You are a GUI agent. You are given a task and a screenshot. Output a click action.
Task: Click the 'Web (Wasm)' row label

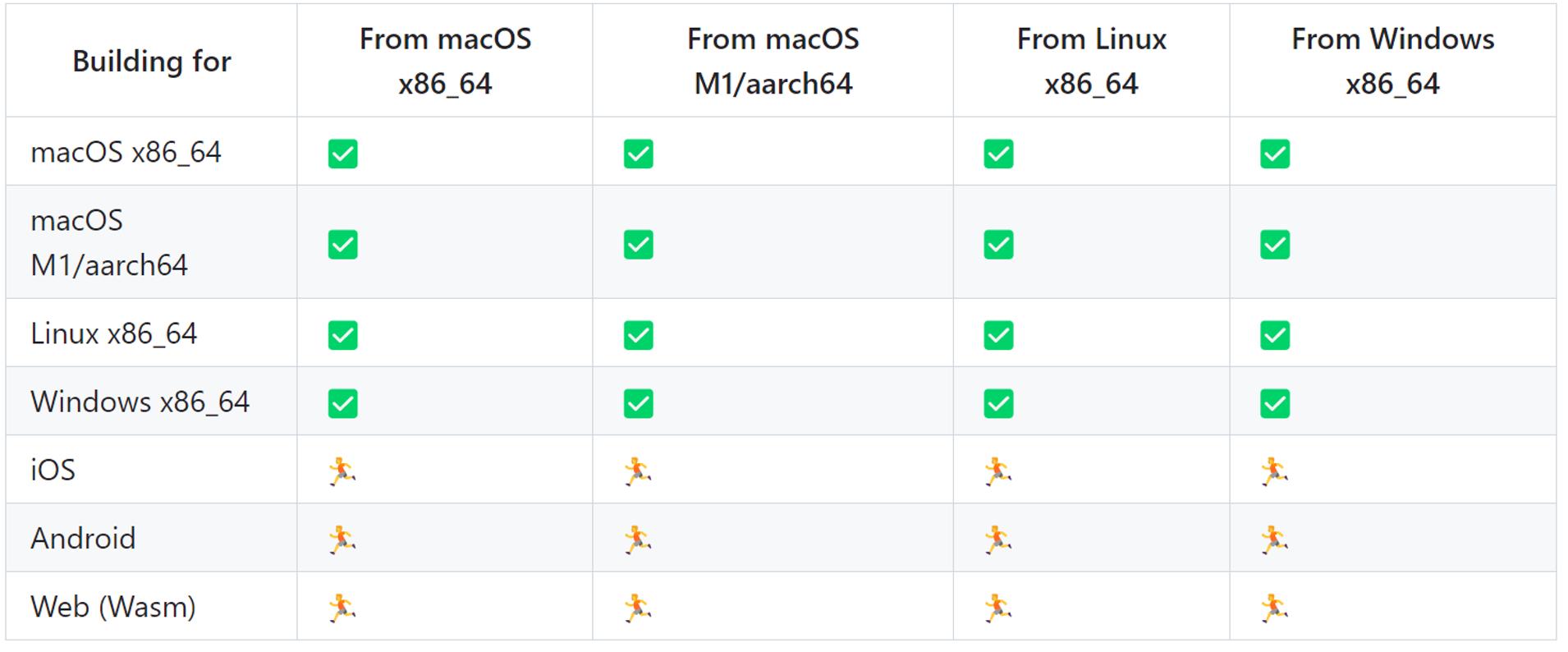click(x=113, y=607)
